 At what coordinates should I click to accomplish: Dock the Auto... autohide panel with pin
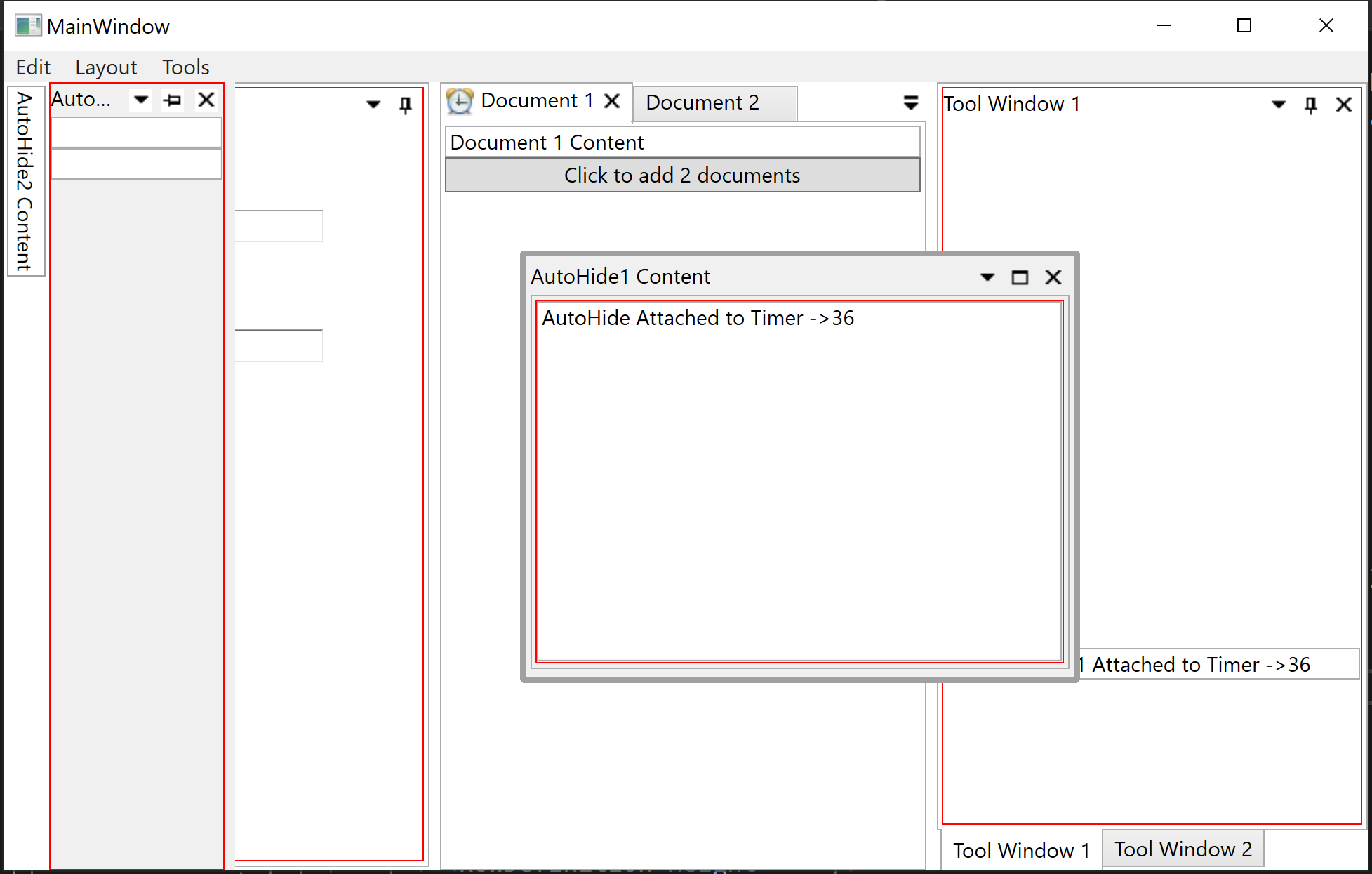tap(173, 100)
